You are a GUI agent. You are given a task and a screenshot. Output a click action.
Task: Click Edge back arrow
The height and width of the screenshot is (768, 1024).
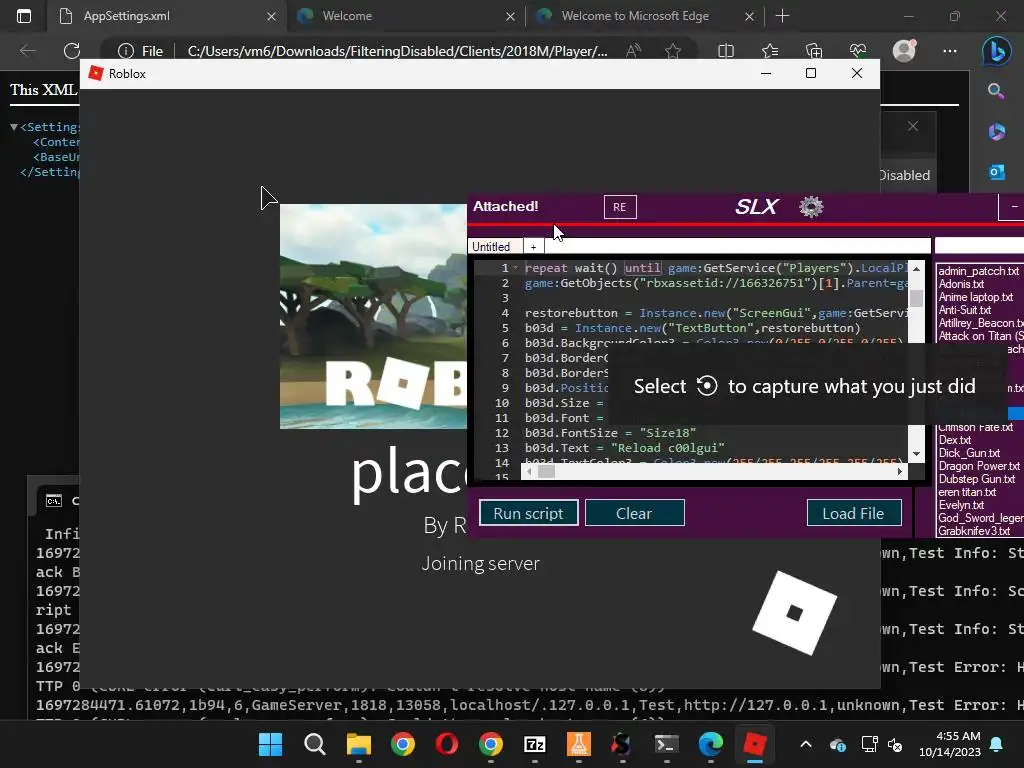[27, 50]
